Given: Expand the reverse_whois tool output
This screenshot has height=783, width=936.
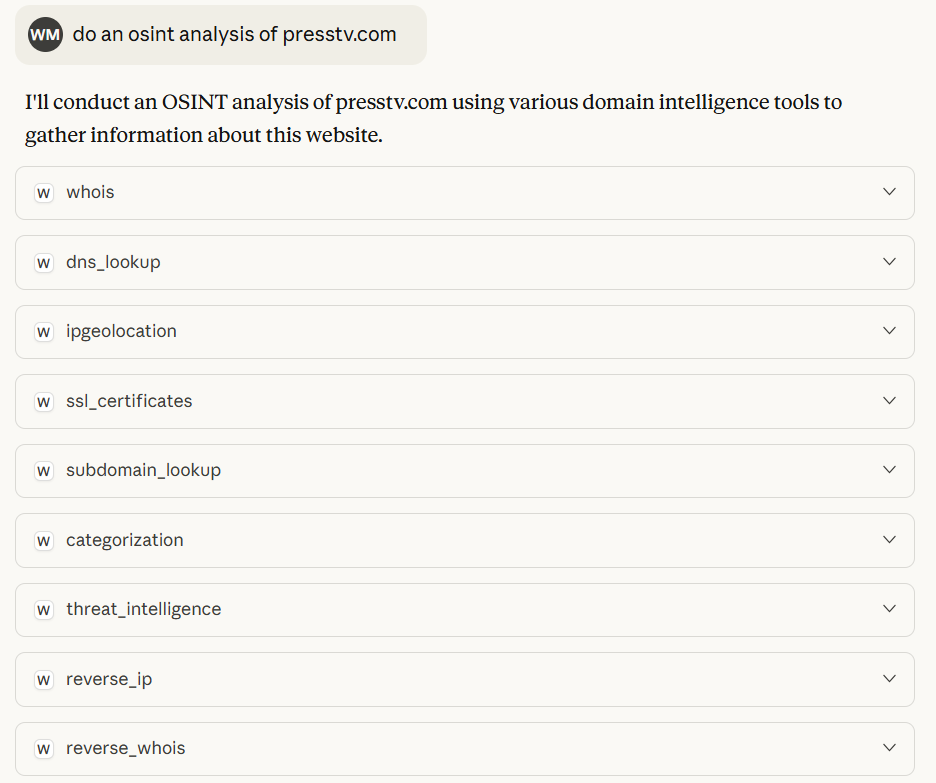Looking at the screenshot, I should pyautogui.click(x=889, y=748).
